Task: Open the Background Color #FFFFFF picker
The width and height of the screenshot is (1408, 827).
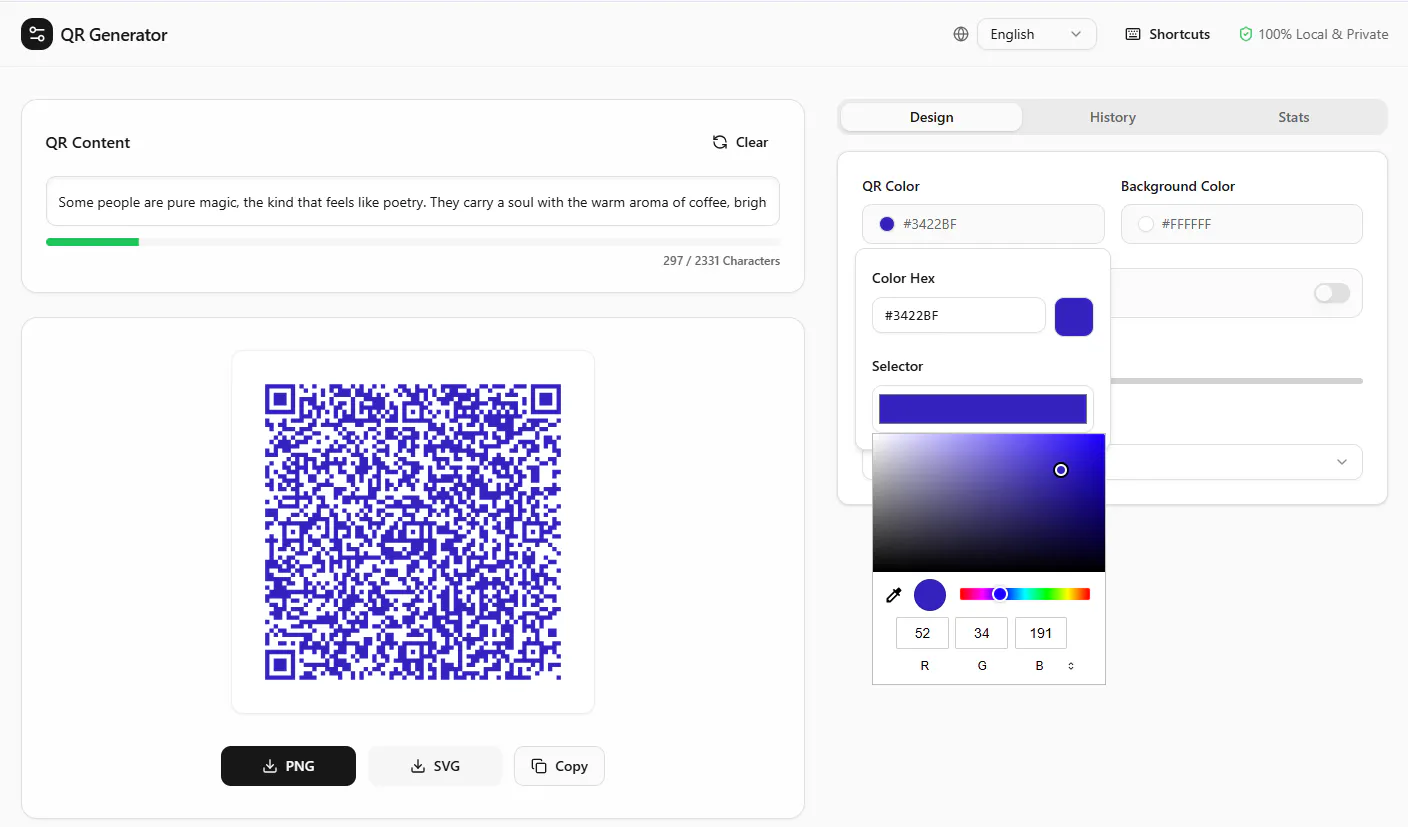Action: [1241, 224]
